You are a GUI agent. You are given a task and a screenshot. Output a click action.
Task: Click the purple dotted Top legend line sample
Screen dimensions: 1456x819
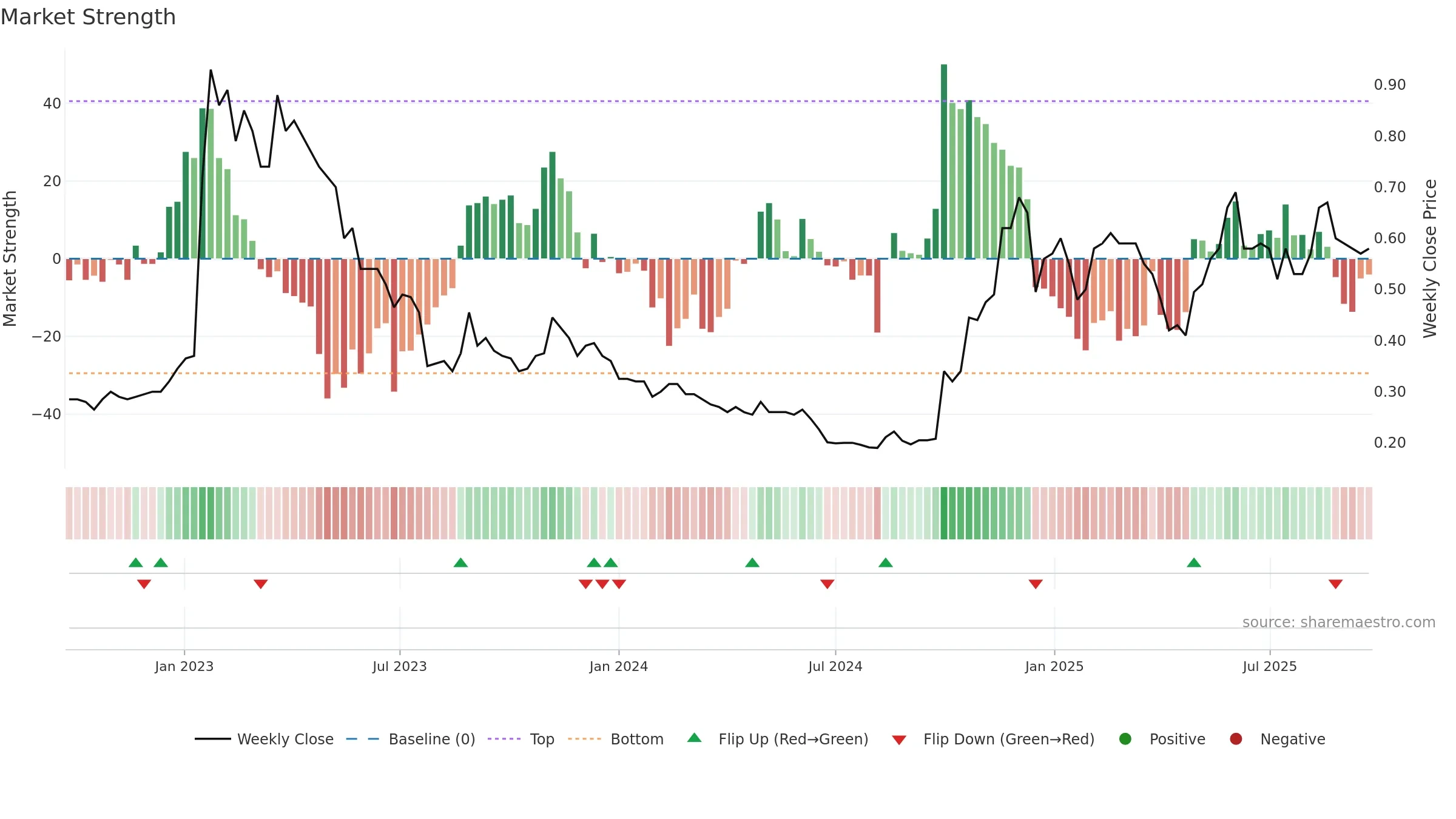point(504,739)
